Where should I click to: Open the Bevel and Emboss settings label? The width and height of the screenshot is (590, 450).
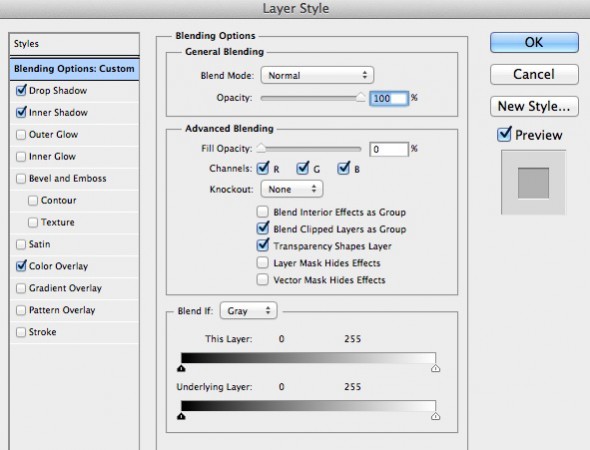pyautogui.click(x=68, y=178)
